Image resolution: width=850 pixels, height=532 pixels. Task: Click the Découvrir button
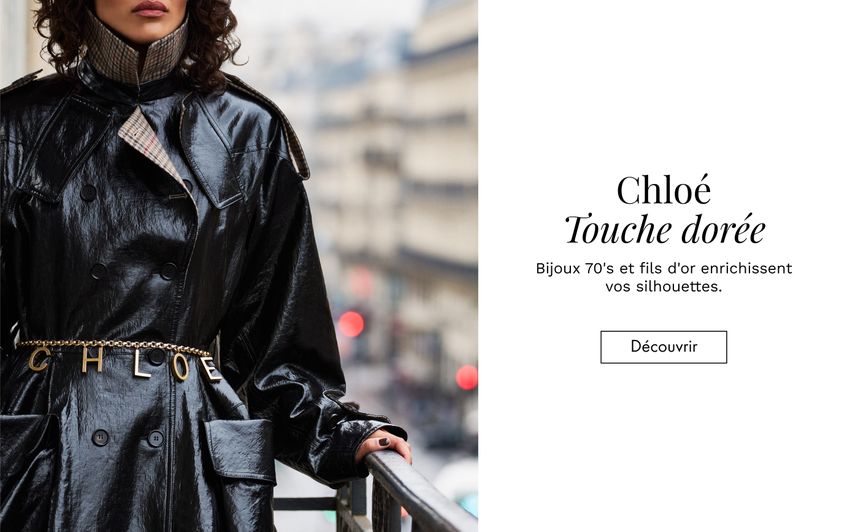pos(663,347)
